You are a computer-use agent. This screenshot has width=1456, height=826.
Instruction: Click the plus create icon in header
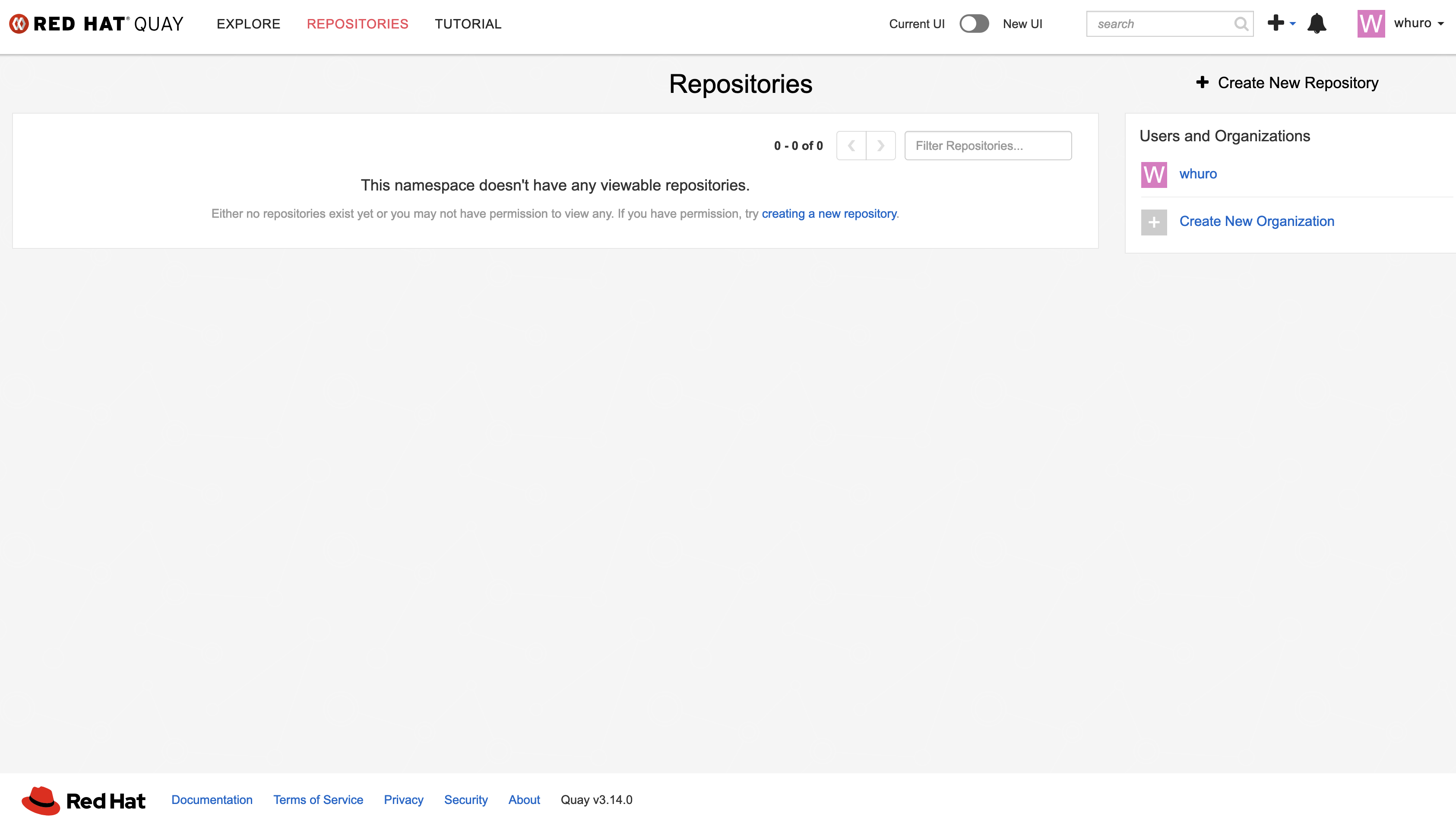coord(1276,23)
